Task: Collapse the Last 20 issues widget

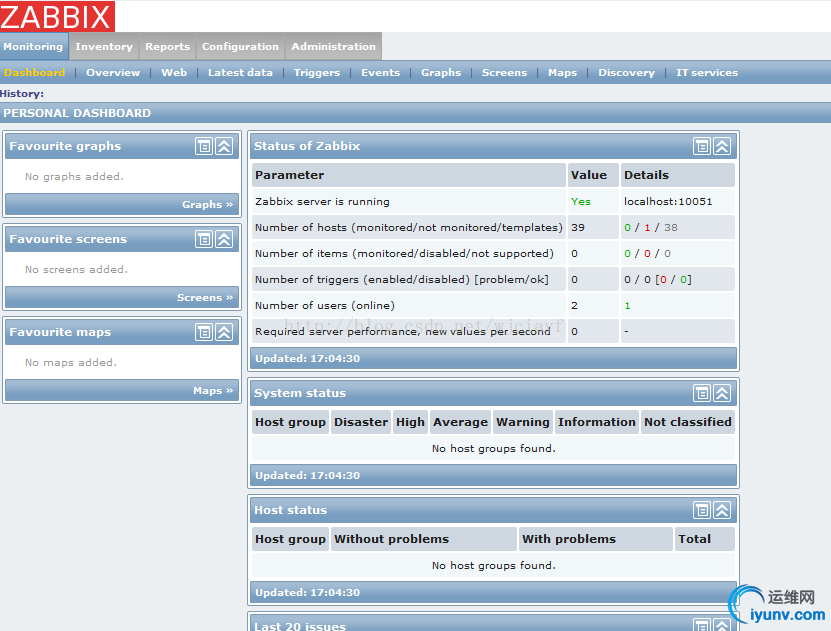Action: click(x=722, y=625)
